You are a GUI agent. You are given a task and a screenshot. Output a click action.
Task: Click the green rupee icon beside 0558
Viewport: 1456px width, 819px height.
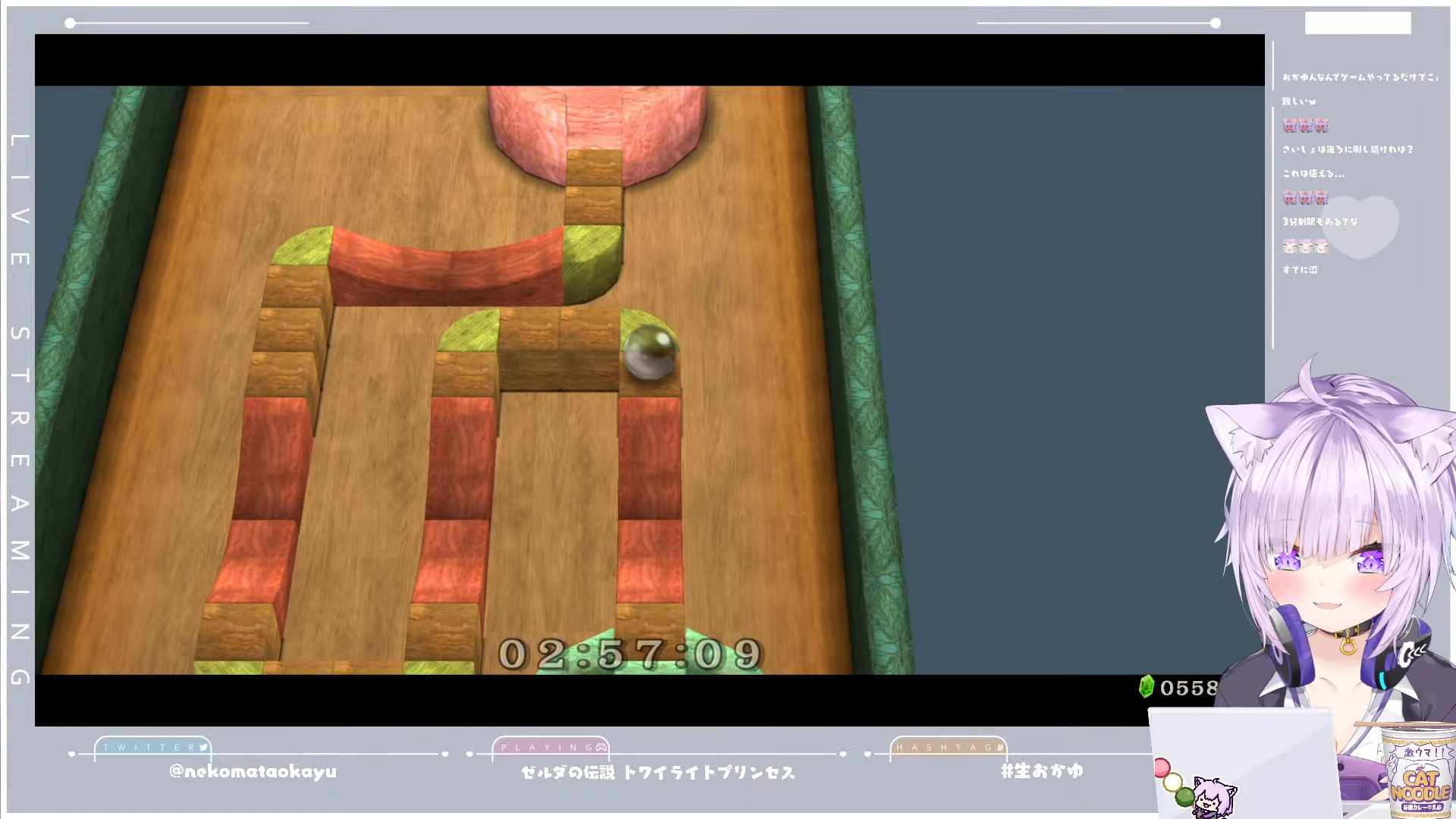1146,686
